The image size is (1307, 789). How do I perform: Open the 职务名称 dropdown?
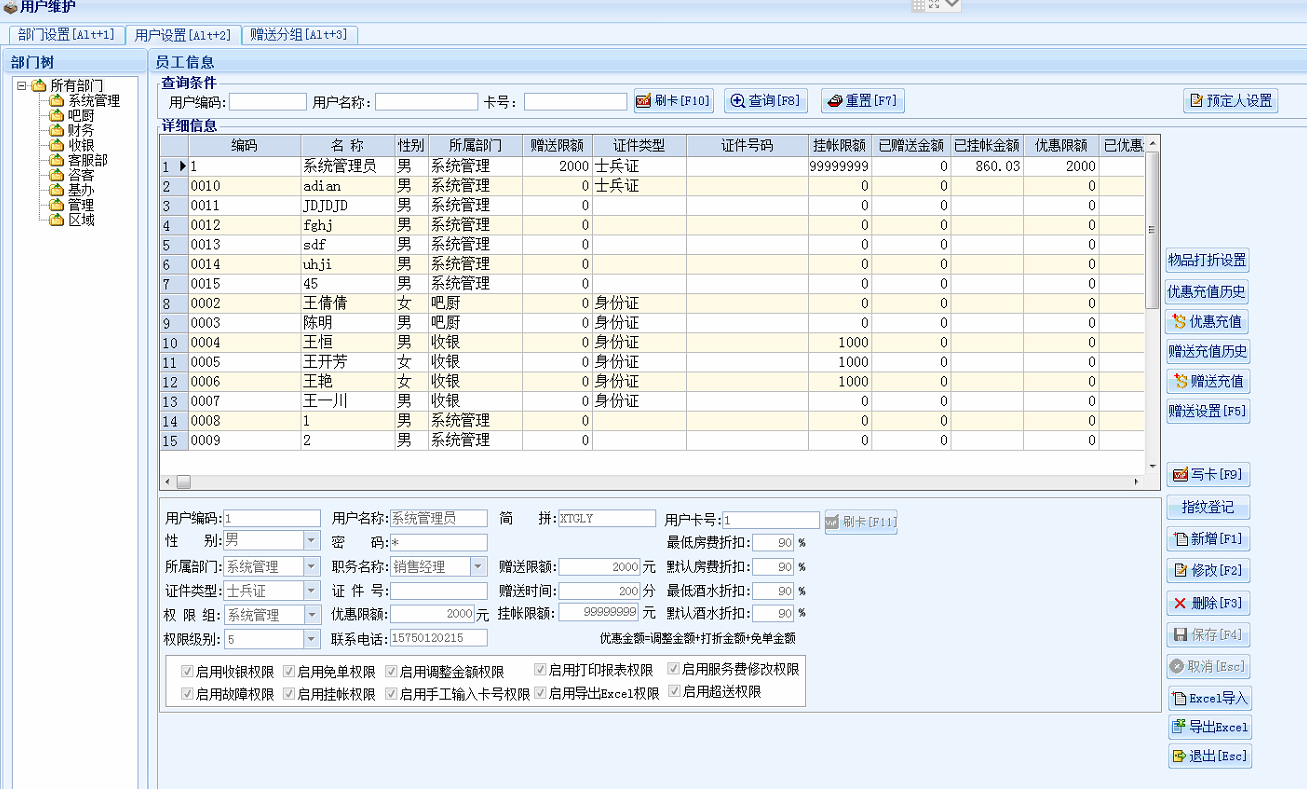(478, 567)
